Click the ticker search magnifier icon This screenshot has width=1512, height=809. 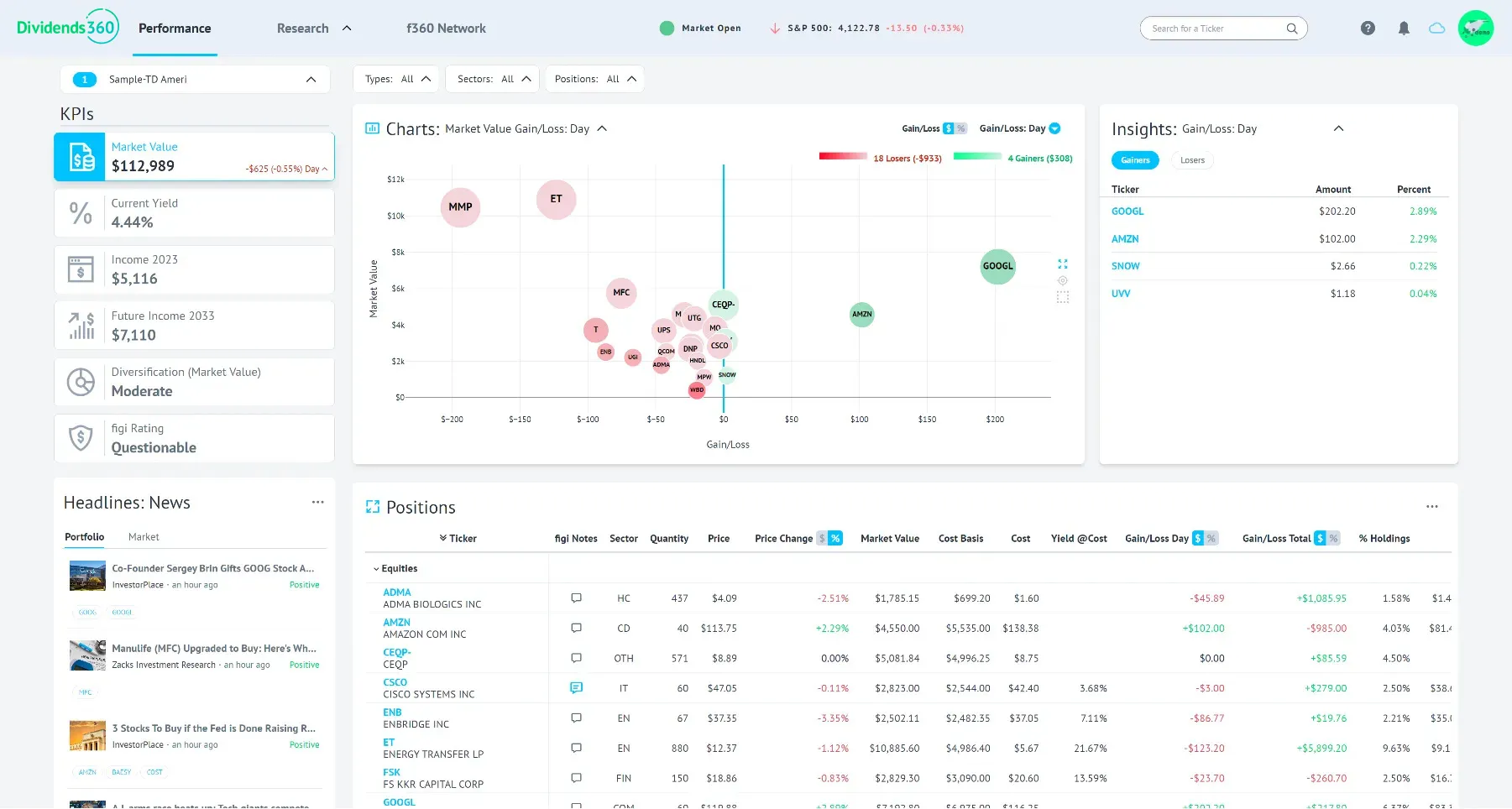click(x=1292, y=29)
